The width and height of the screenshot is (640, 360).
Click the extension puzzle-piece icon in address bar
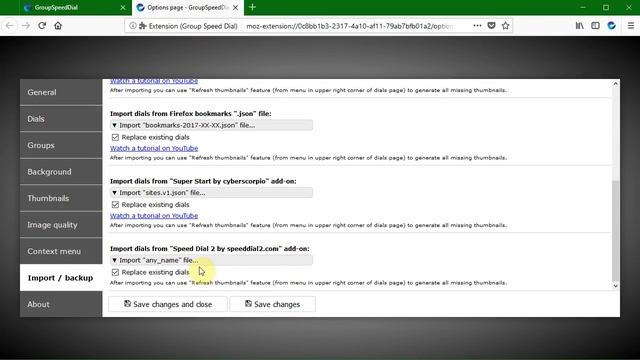(x=142, y=26)
